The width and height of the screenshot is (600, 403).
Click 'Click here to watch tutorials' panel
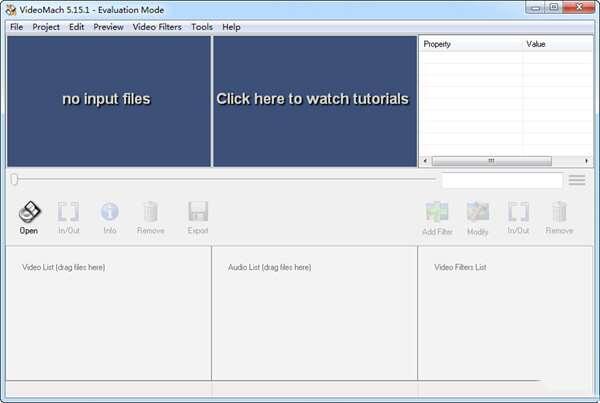pos(315,101)
